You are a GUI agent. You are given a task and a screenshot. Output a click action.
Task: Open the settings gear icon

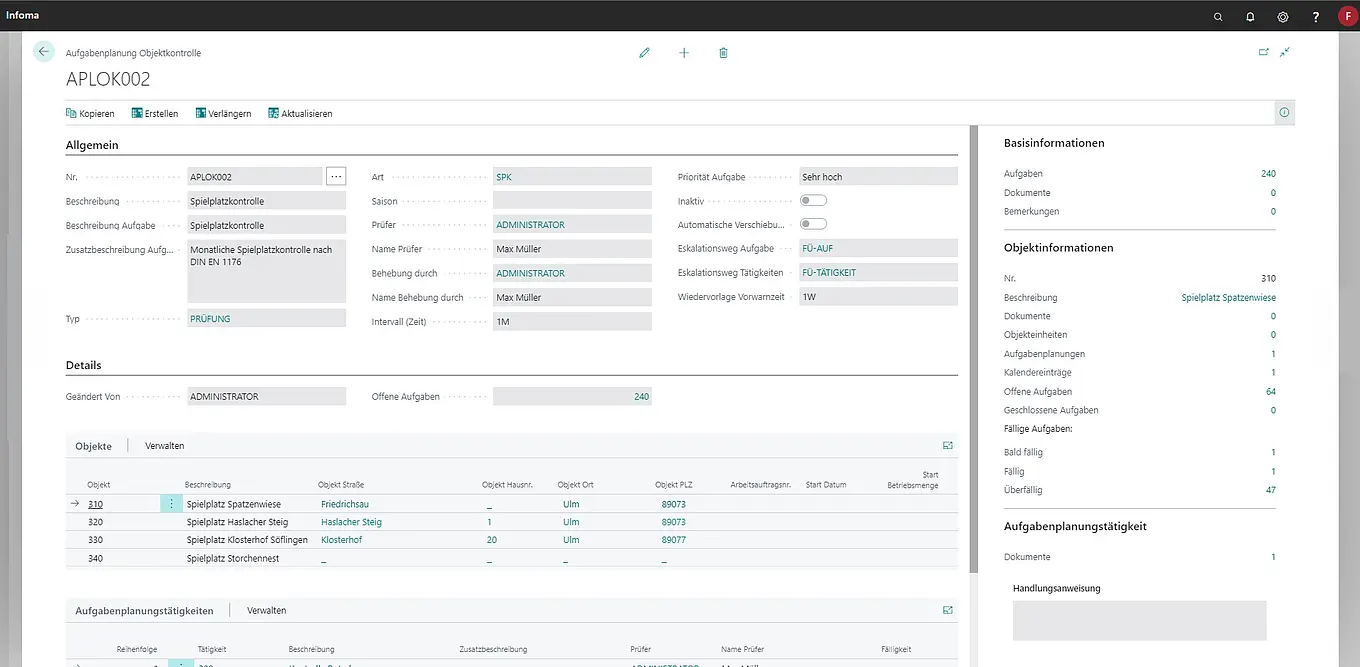(x=1283, y=17)
